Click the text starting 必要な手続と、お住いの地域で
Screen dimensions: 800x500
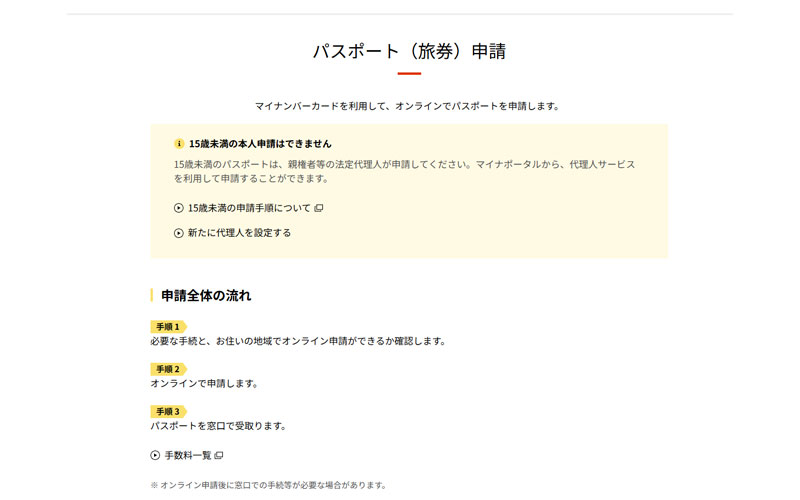point(298,341)
